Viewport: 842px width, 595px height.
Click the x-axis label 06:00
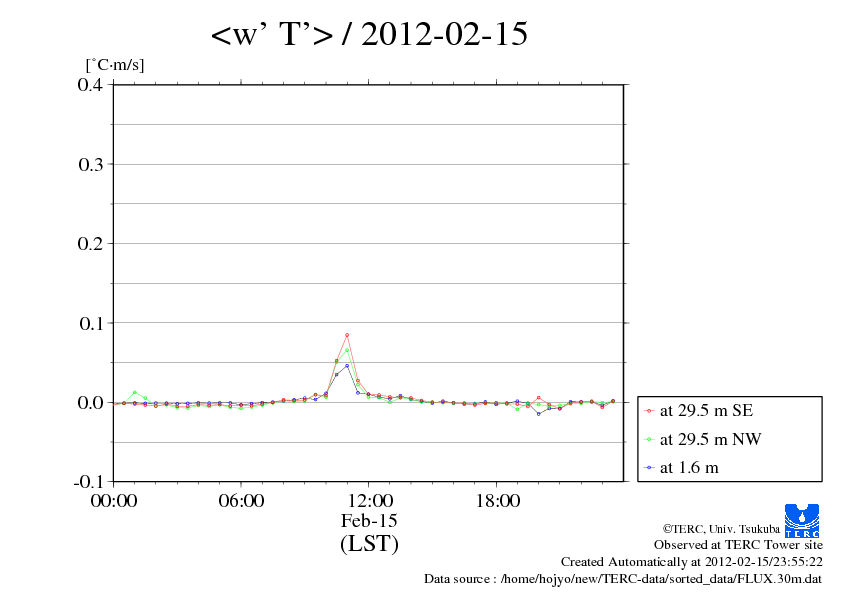[x=241, y=501]
